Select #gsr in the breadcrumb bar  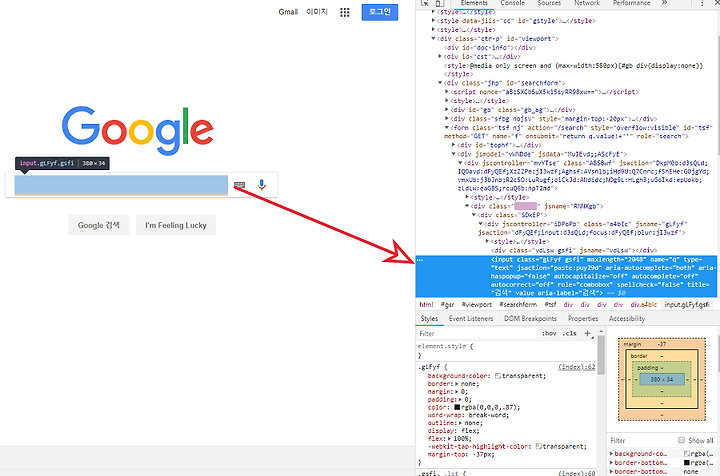click(447, 305)
